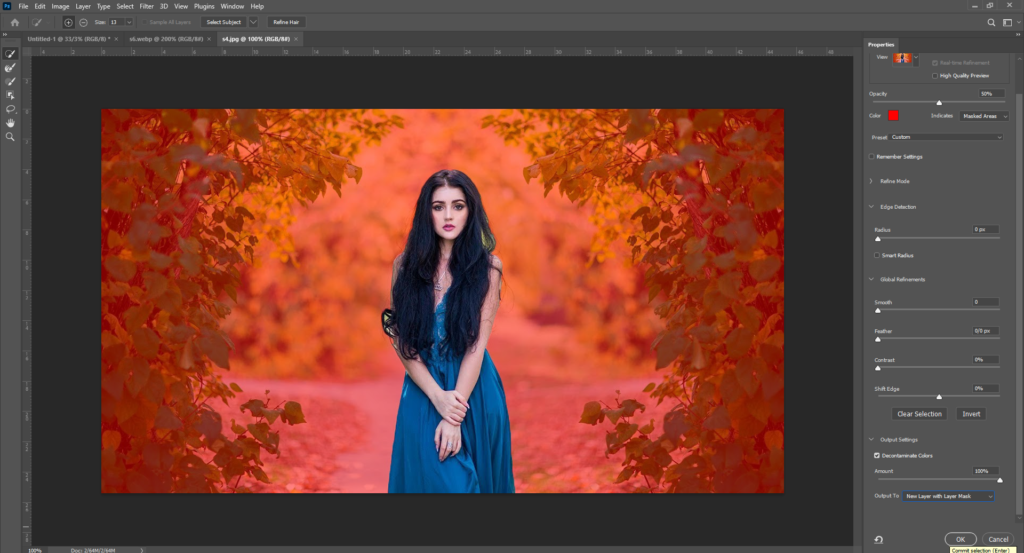
Task: Open the Output To dropdown
Action: pyautogui.click(x=948, y=496)
